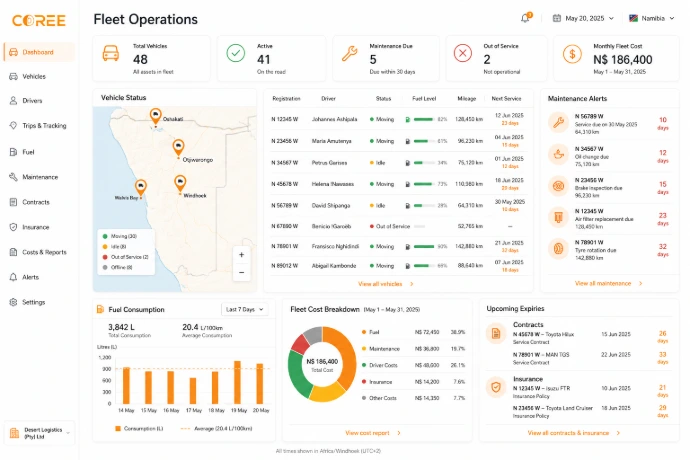Toggle Out of Service (2) legend entry

125,257
